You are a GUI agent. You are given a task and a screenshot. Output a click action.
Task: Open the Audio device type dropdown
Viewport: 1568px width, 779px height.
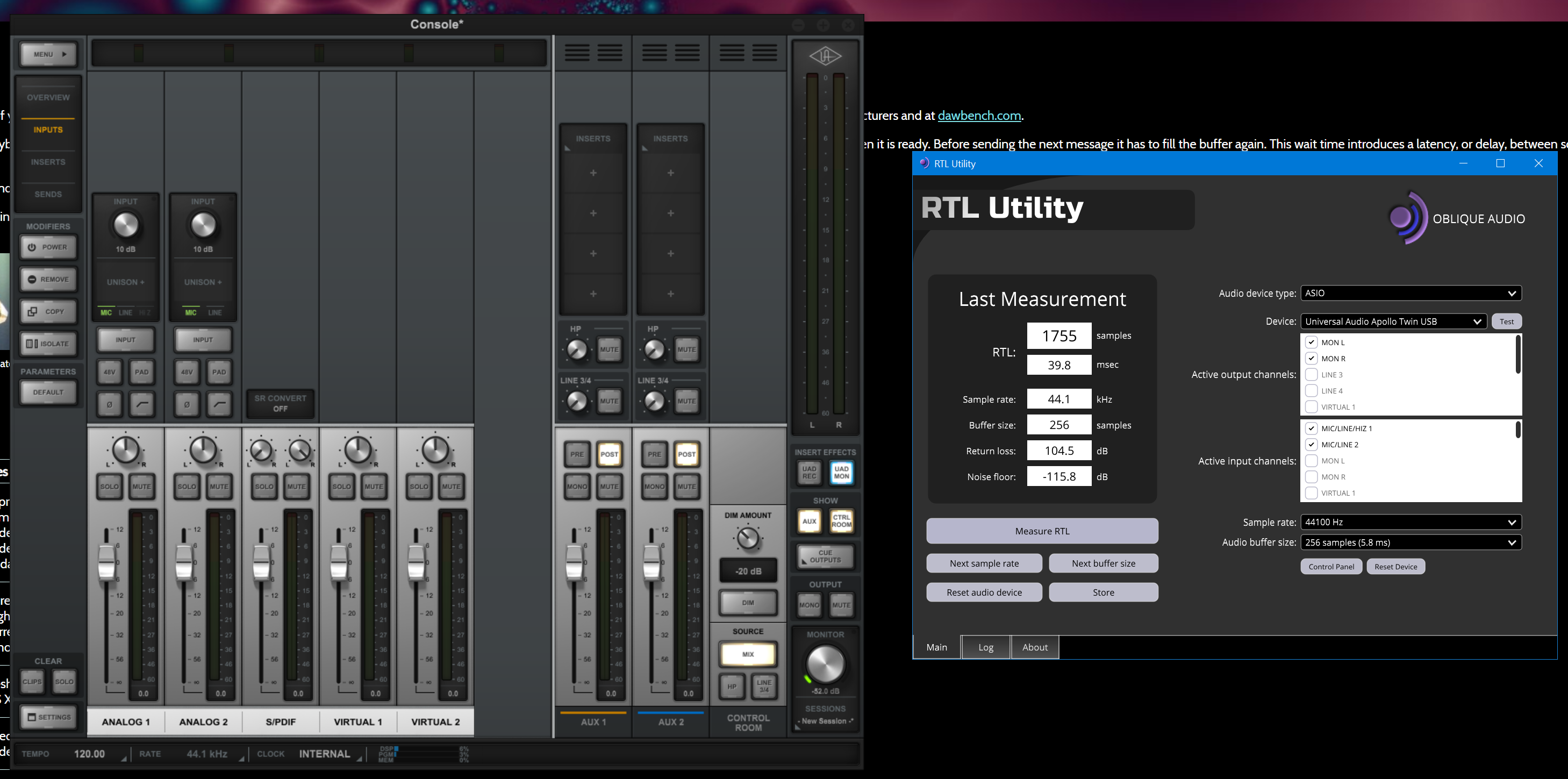coord(1411,294)
